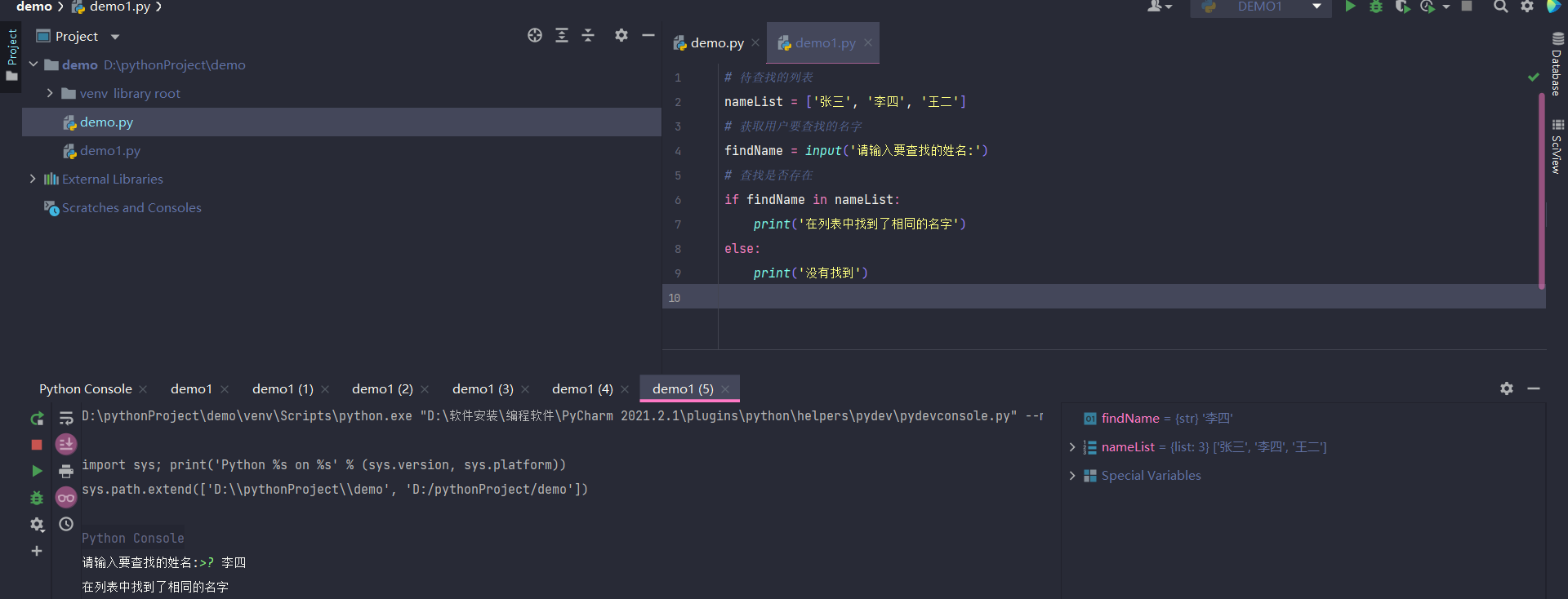1568x599 pixels.
Task: Close the demo.py editor tab
Action: tap(755, 42)
